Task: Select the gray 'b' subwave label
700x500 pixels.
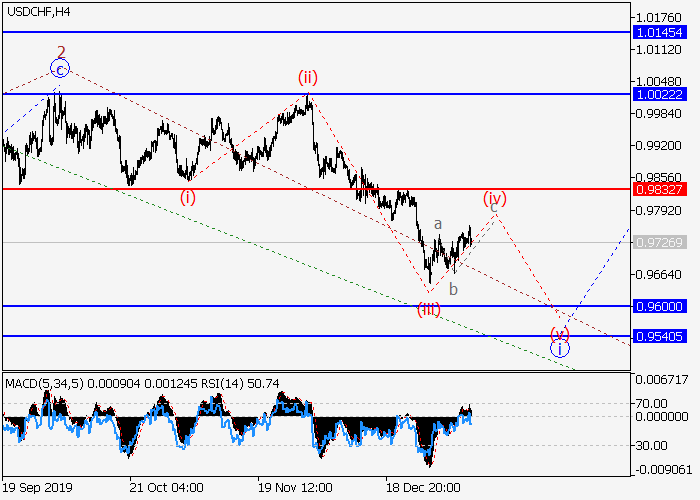Action: (x=453, y=289)
